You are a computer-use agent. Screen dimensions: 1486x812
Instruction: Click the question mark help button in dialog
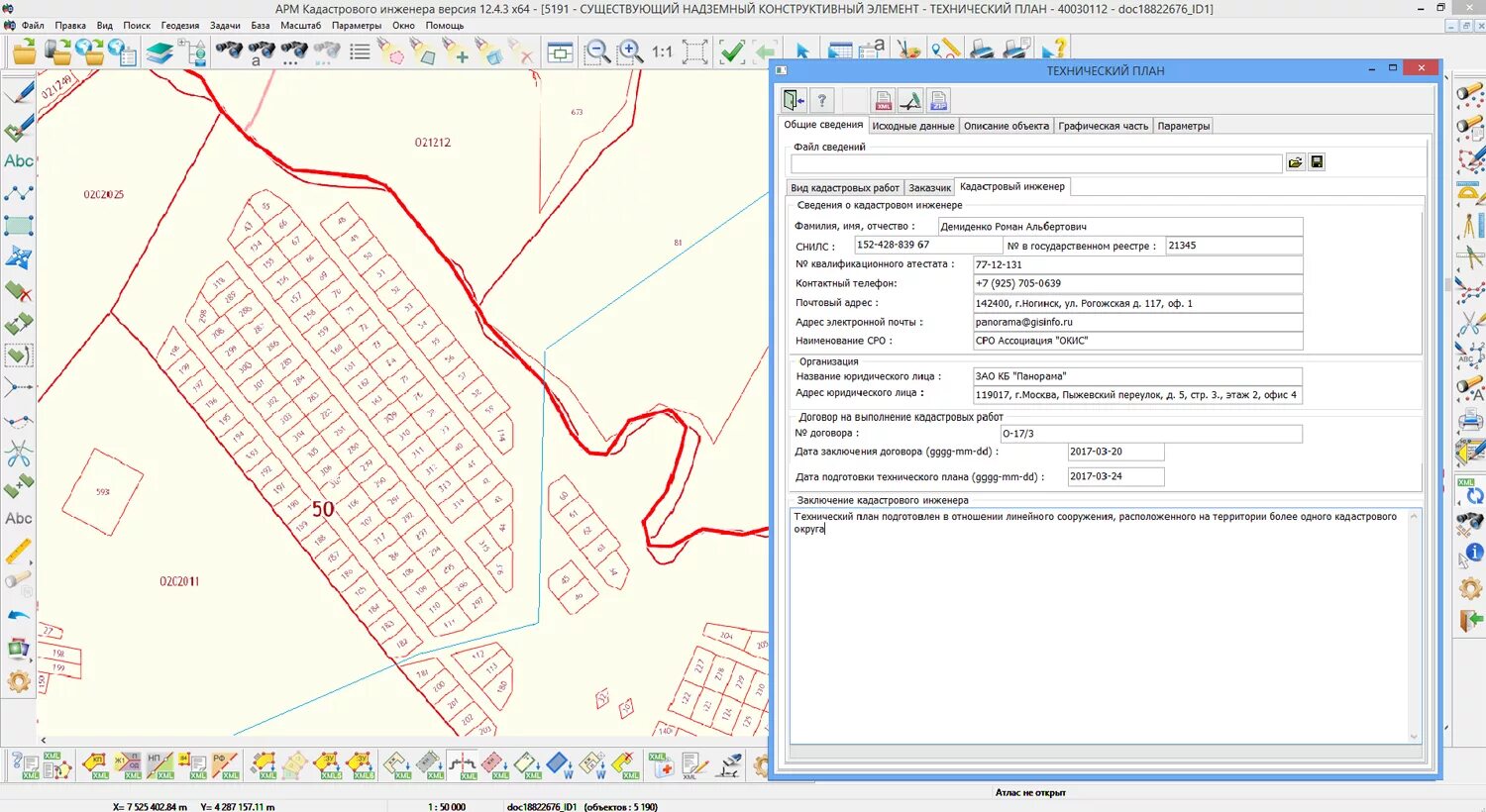pos(821,100)
